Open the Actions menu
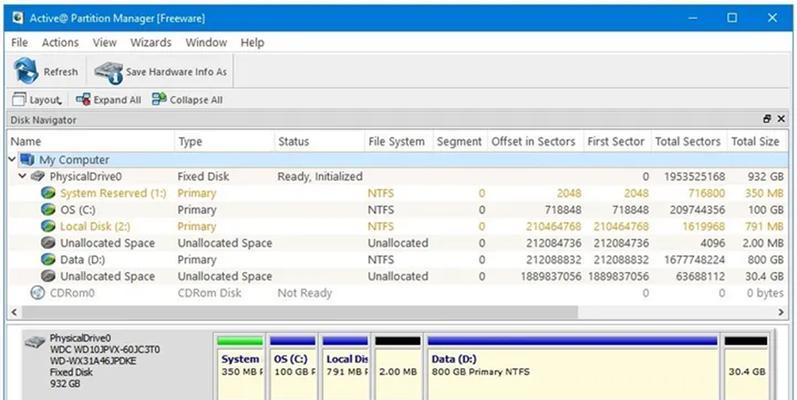797x400 pixels. [x=60, y=43]
